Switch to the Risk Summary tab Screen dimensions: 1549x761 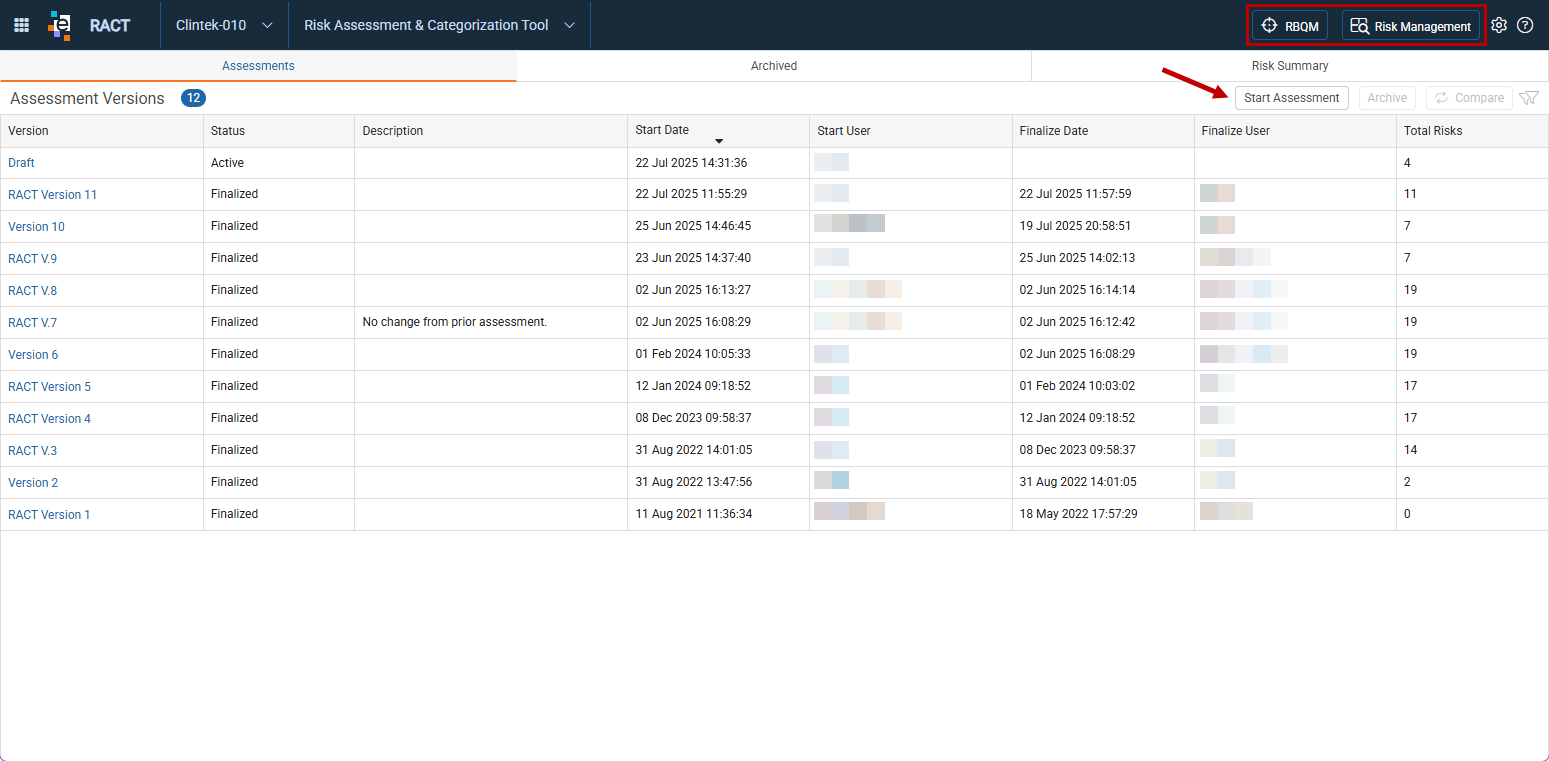(x=1290, y=66)
